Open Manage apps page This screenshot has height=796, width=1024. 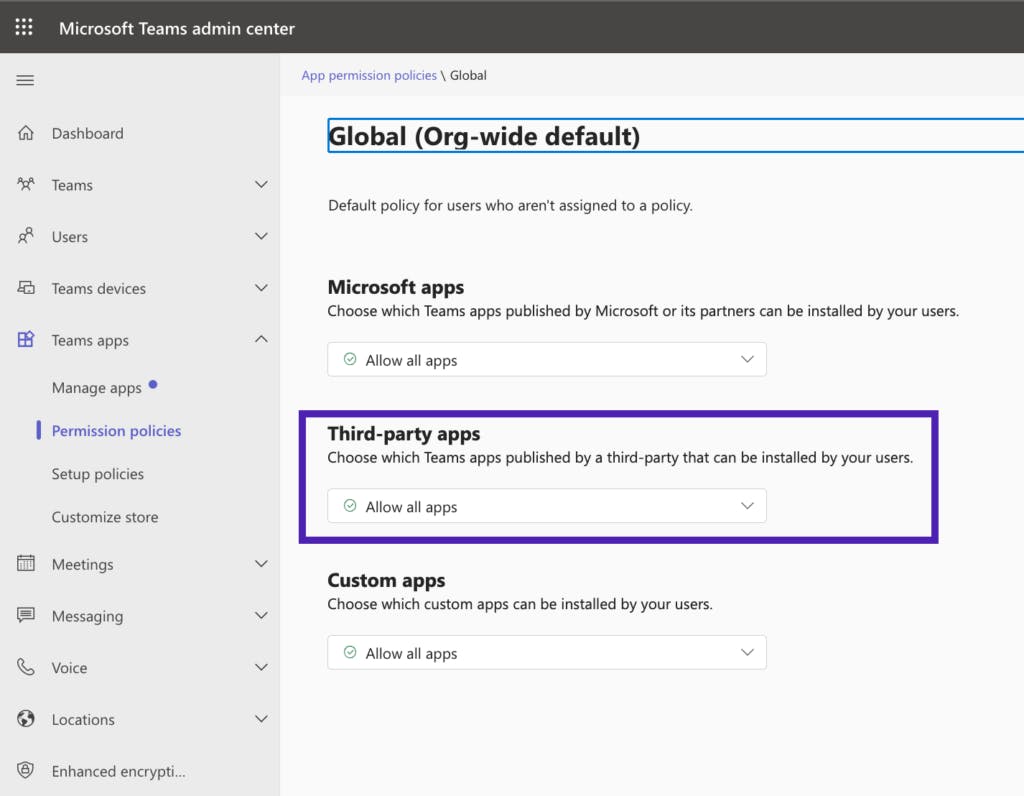pyautogui.click(x=97, y=388)
